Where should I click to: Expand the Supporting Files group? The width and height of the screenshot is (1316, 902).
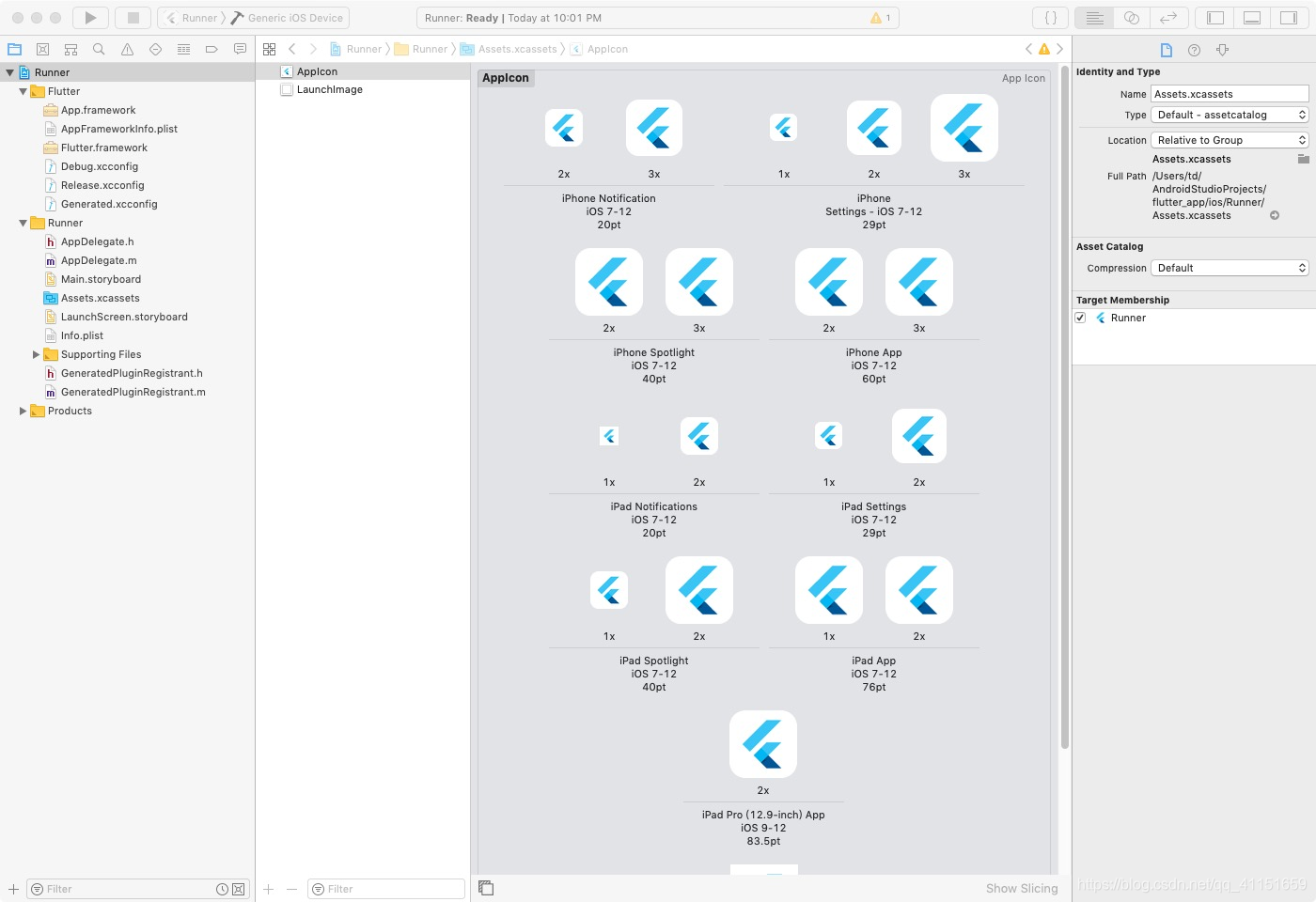point(36,354)
